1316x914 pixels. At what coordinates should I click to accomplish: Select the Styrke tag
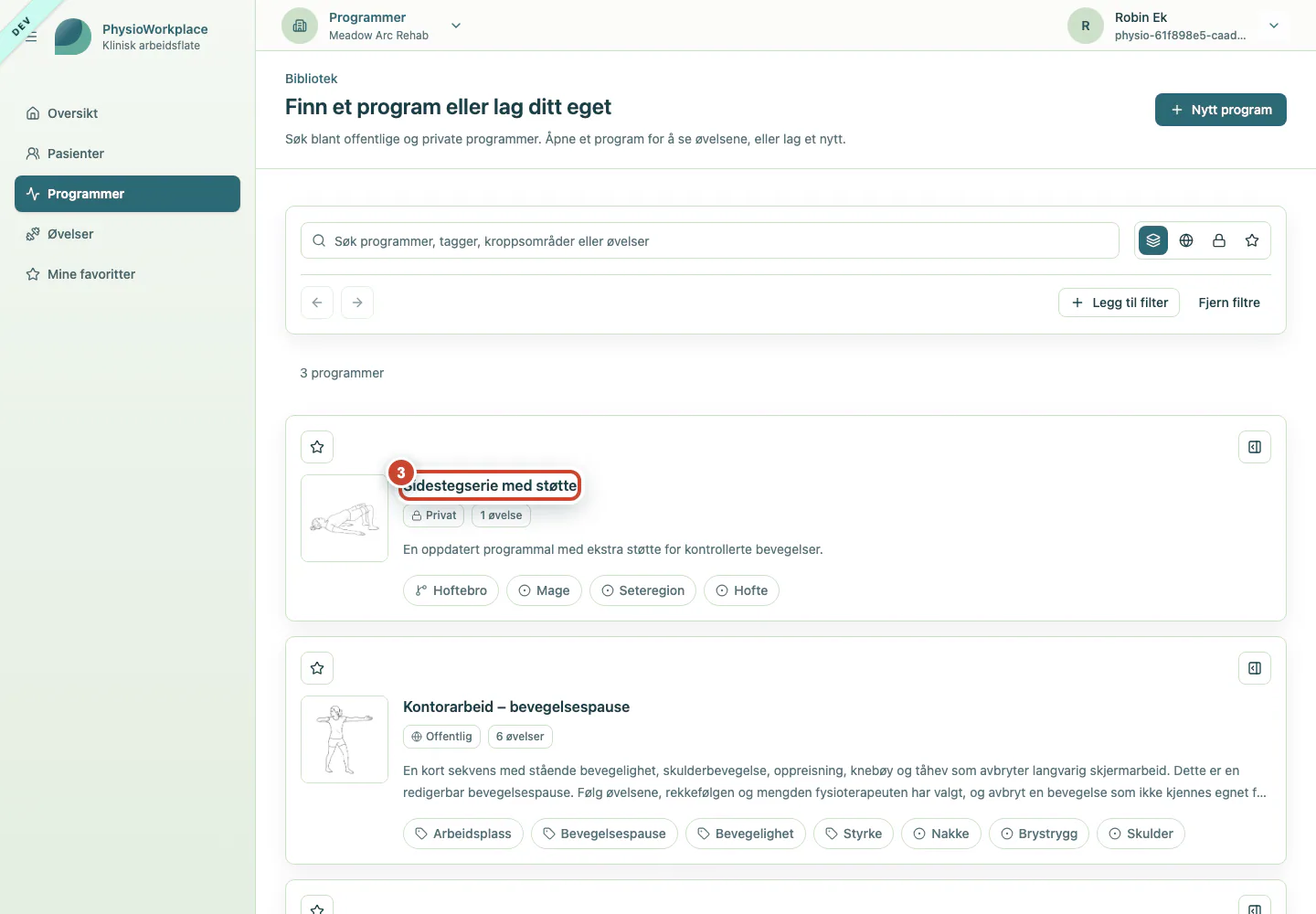pos(854,834)
